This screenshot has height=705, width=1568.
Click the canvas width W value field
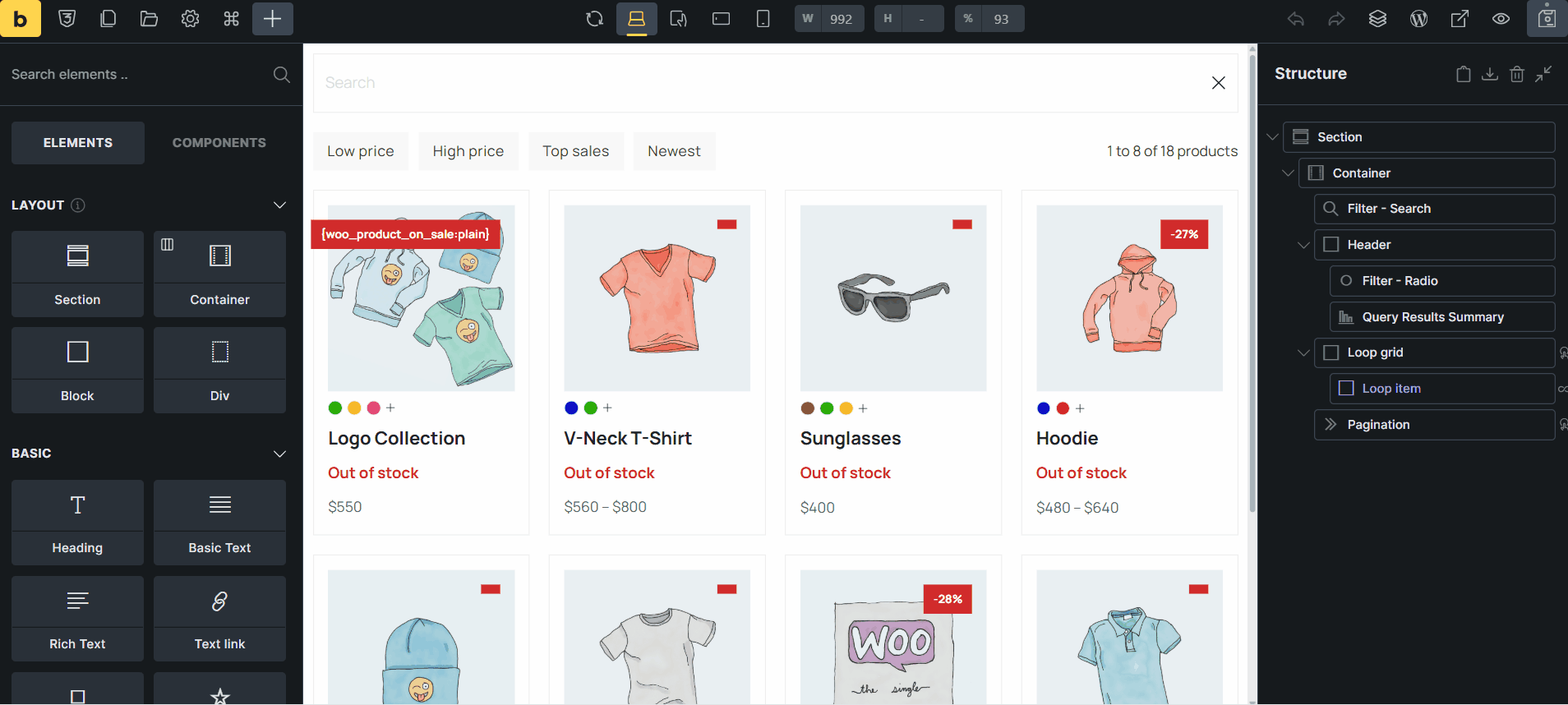[842, 18]
